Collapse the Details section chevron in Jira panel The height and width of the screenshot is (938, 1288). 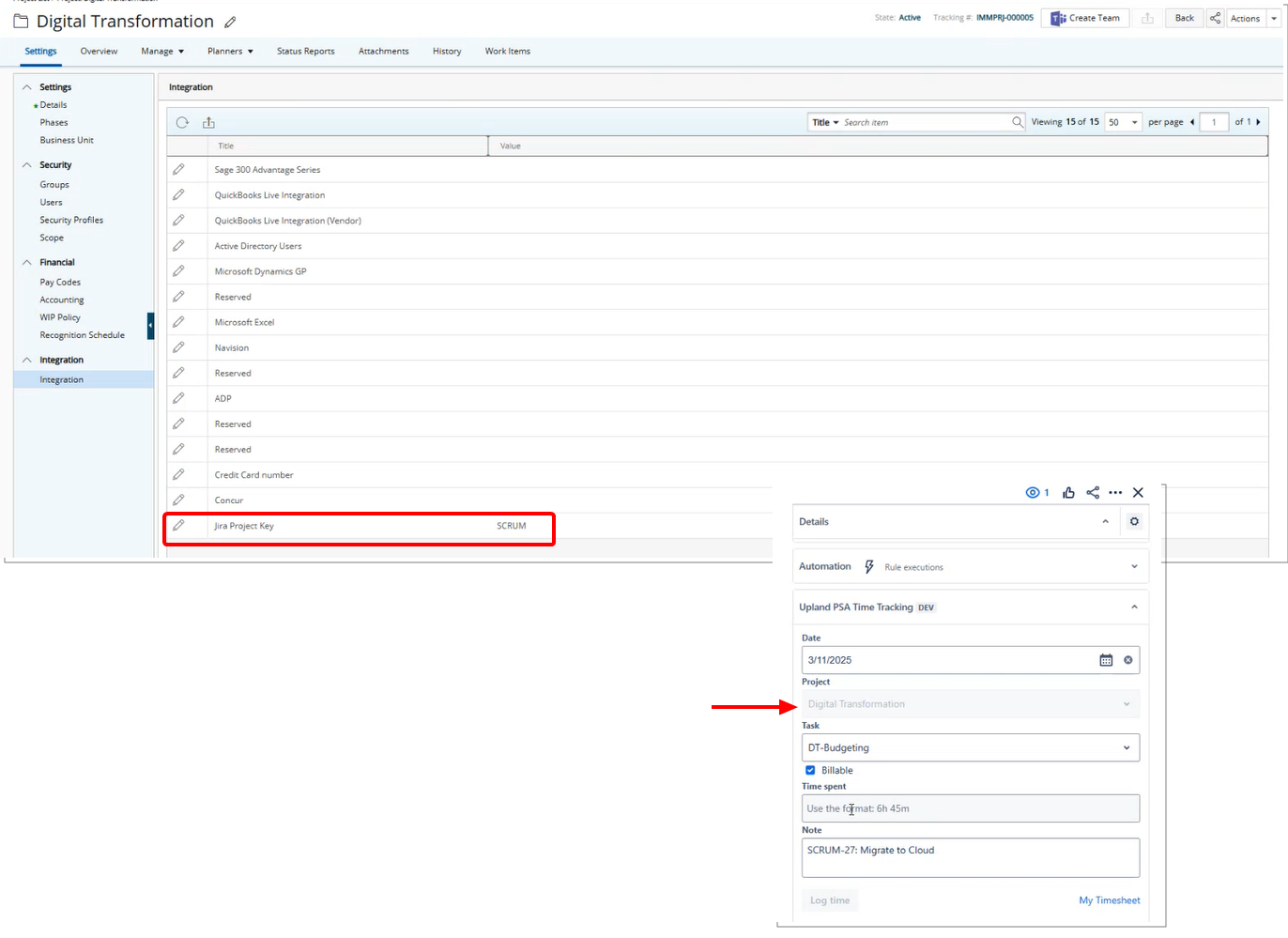tap(1106, 521)
